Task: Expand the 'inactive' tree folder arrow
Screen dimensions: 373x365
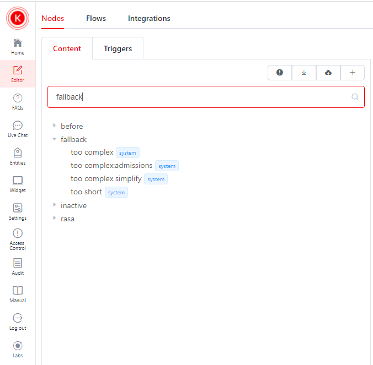Action: (x=54, y=205)
